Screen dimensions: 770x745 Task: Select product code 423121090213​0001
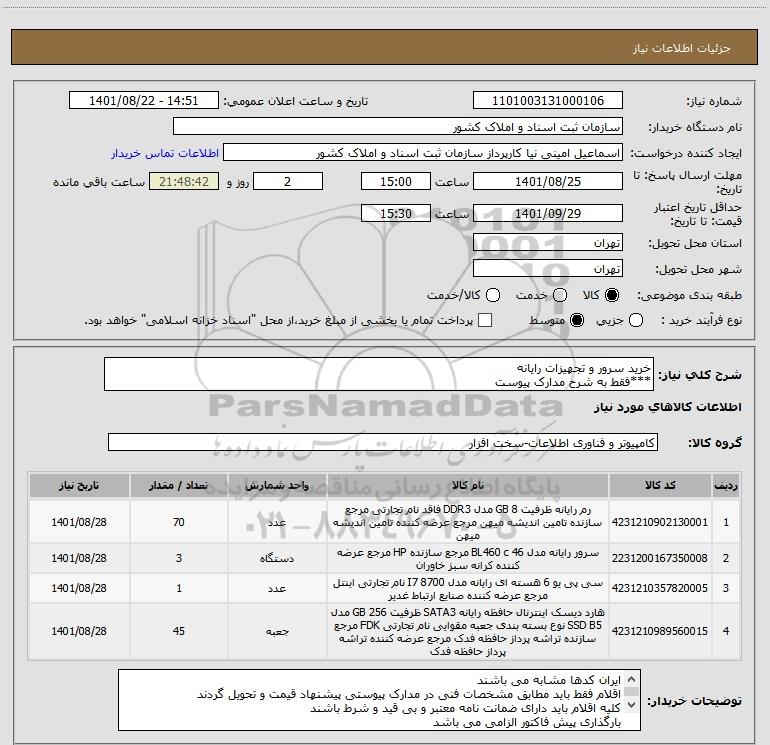660,522
